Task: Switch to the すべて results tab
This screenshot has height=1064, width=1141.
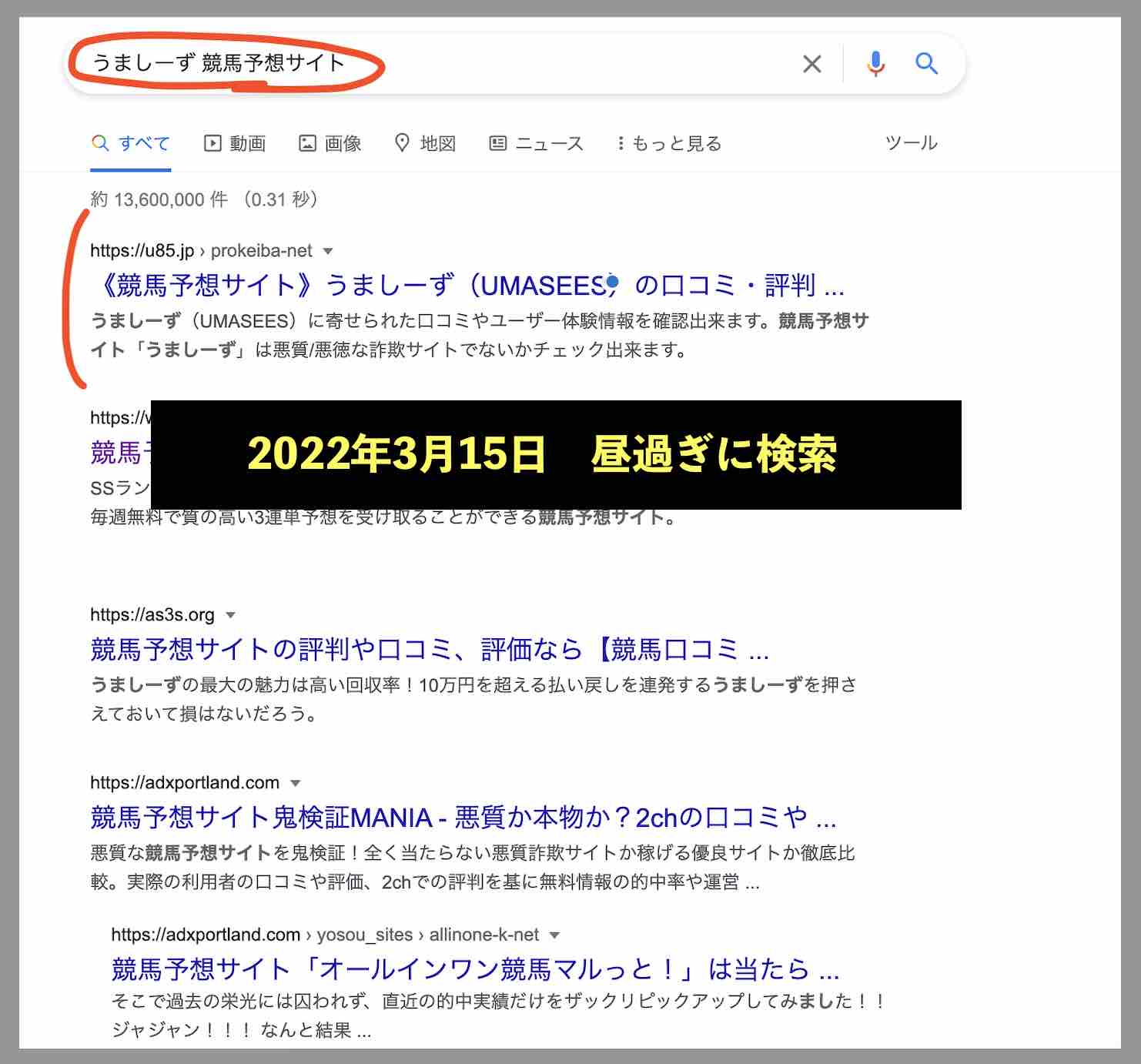Action: [131, 142]
